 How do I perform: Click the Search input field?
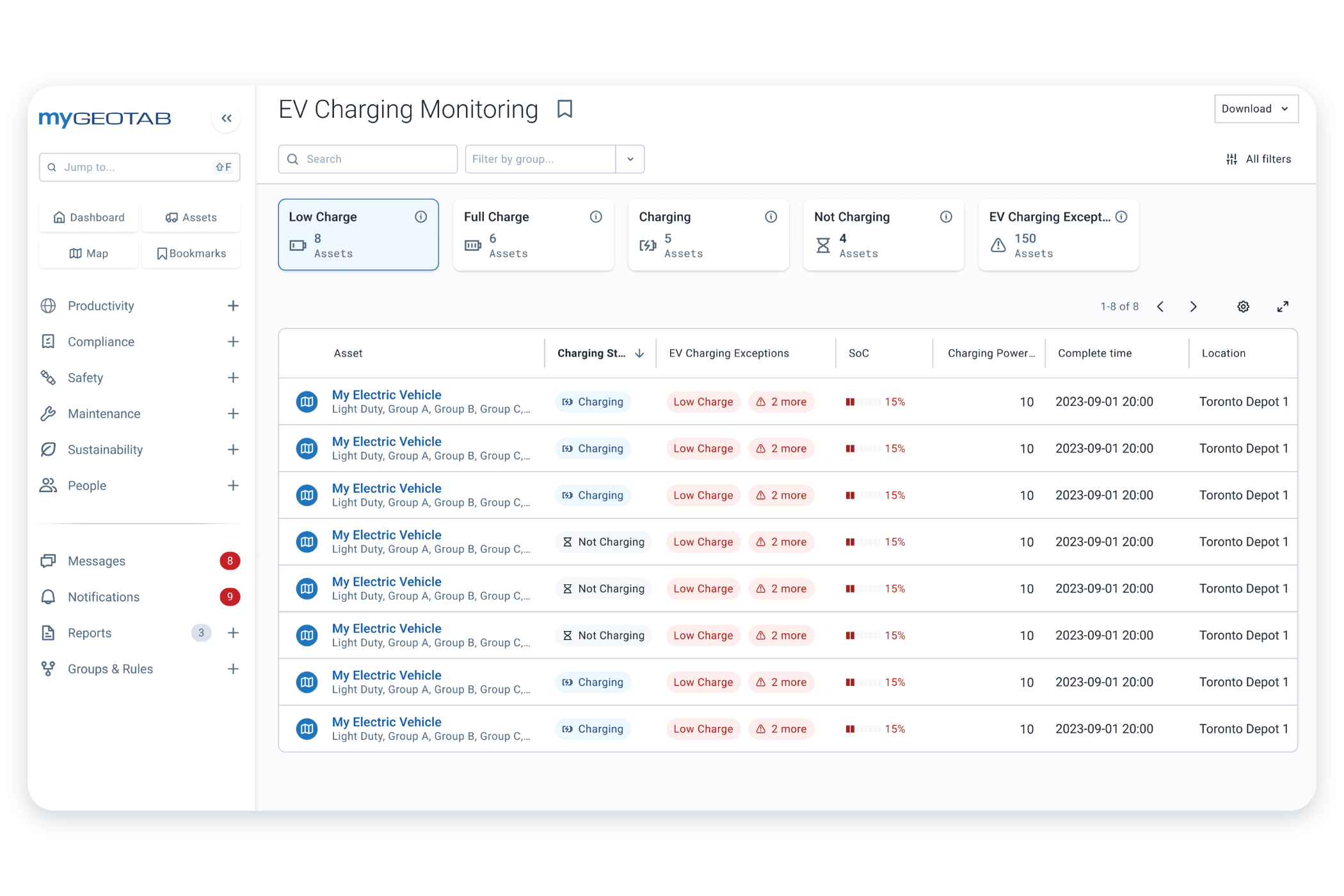pos(368,159)
